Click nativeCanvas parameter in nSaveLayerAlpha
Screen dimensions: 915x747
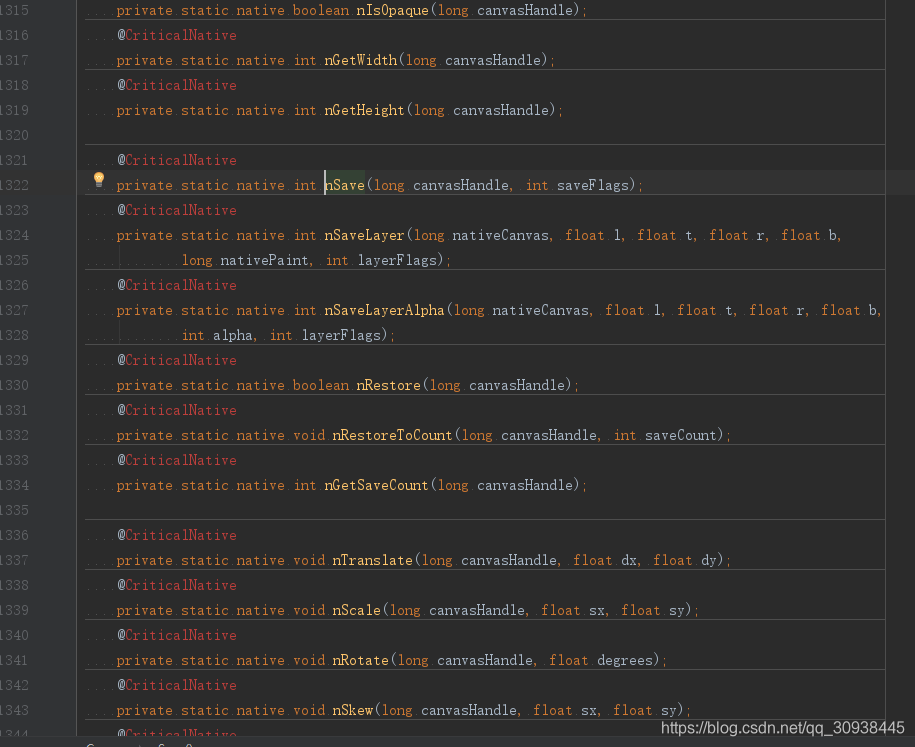(x=540, y=310)
